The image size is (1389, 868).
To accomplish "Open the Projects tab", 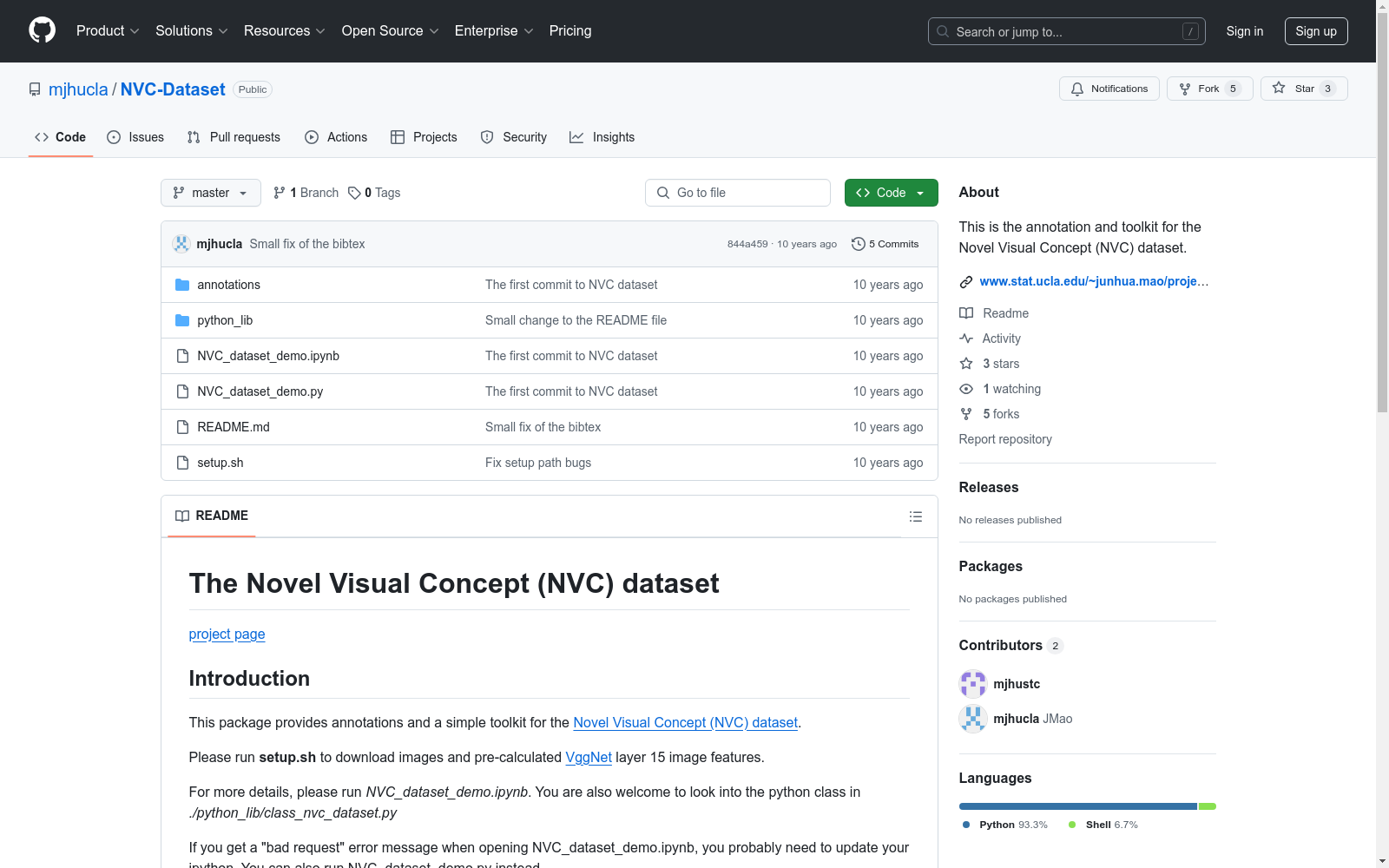I will pyautogui.click(x=424, y=137).
